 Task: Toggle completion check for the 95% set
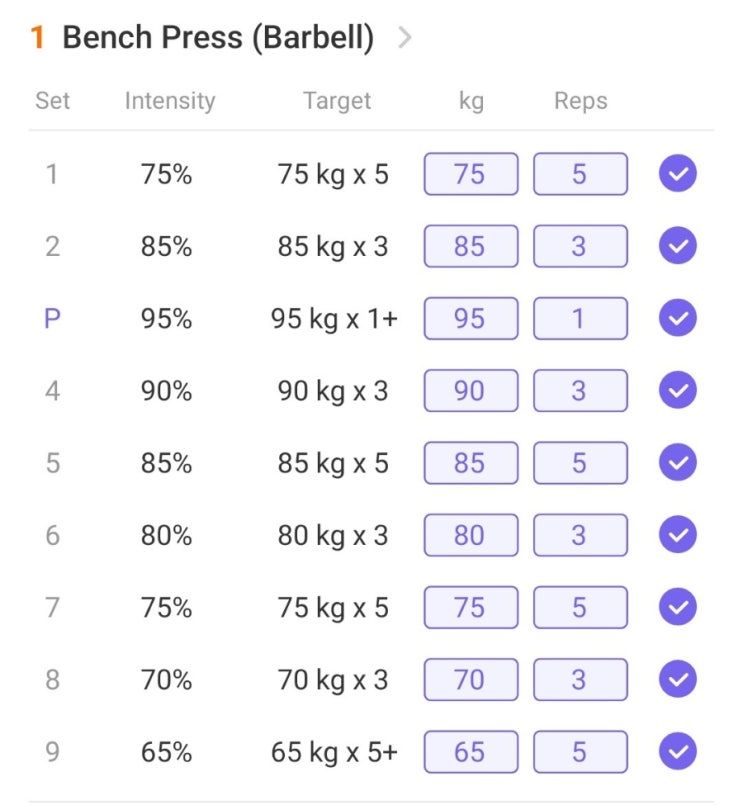677,319
